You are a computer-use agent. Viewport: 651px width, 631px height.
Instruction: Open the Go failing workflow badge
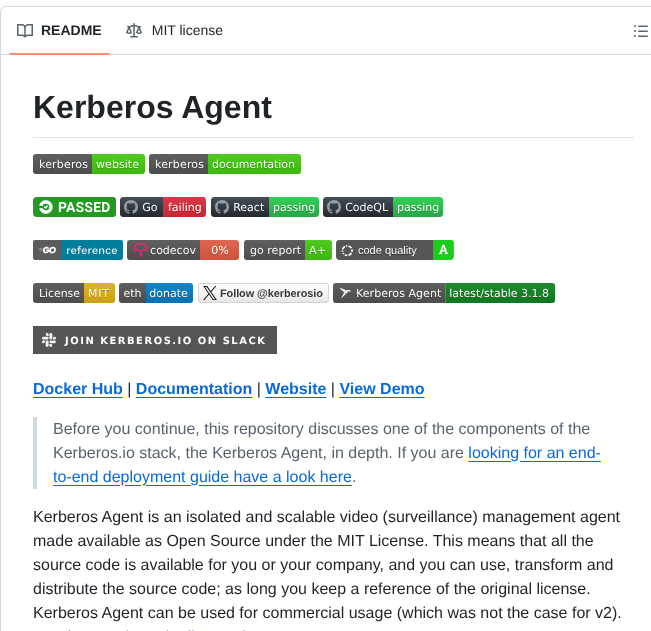pyautogui.click(x=163, y=207)
